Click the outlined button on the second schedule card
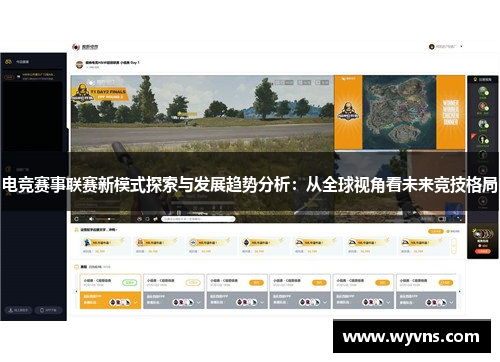 tap(193, 283)
